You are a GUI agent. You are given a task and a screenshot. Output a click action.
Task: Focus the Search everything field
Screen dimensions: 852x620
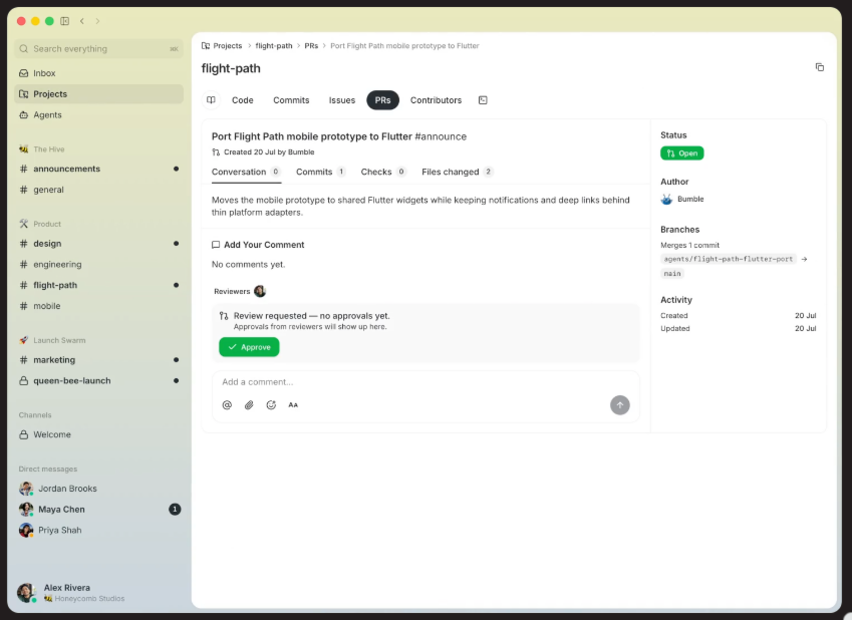(x=99, y=49)
